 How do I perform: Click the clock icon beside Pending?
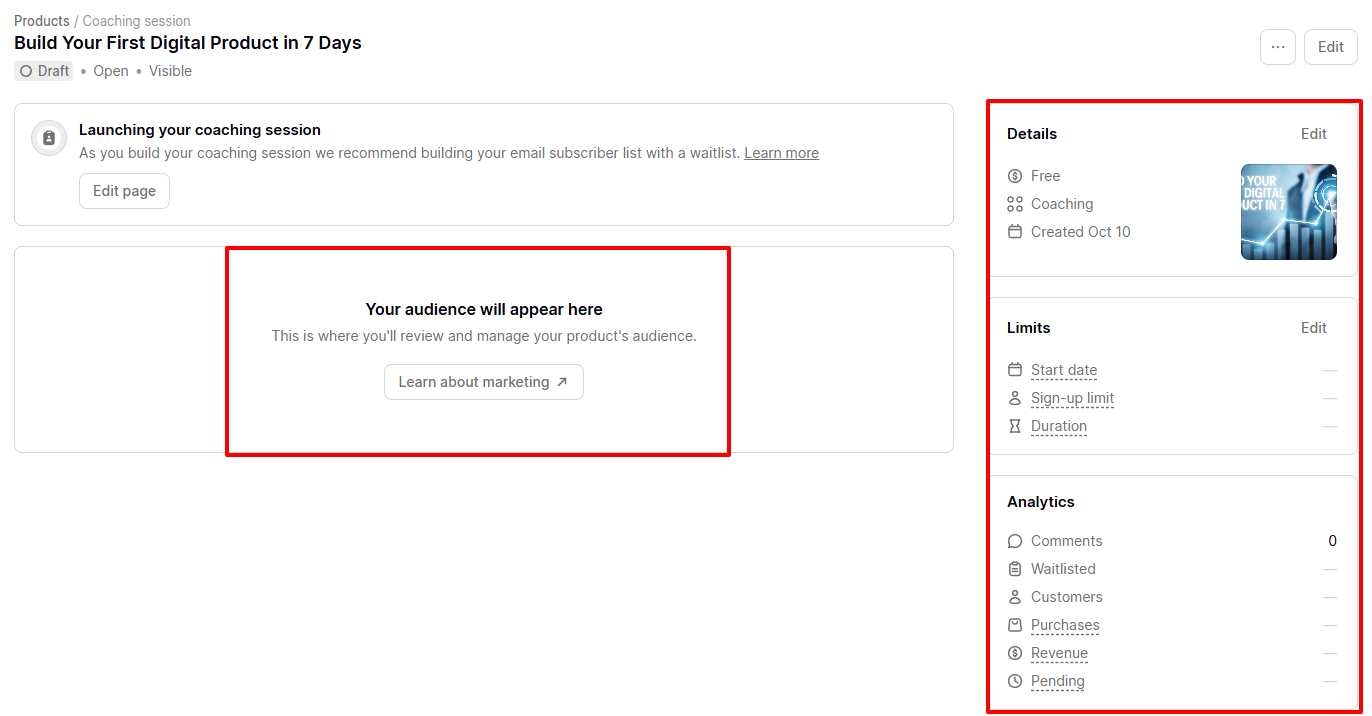(x=1015, y=681)
